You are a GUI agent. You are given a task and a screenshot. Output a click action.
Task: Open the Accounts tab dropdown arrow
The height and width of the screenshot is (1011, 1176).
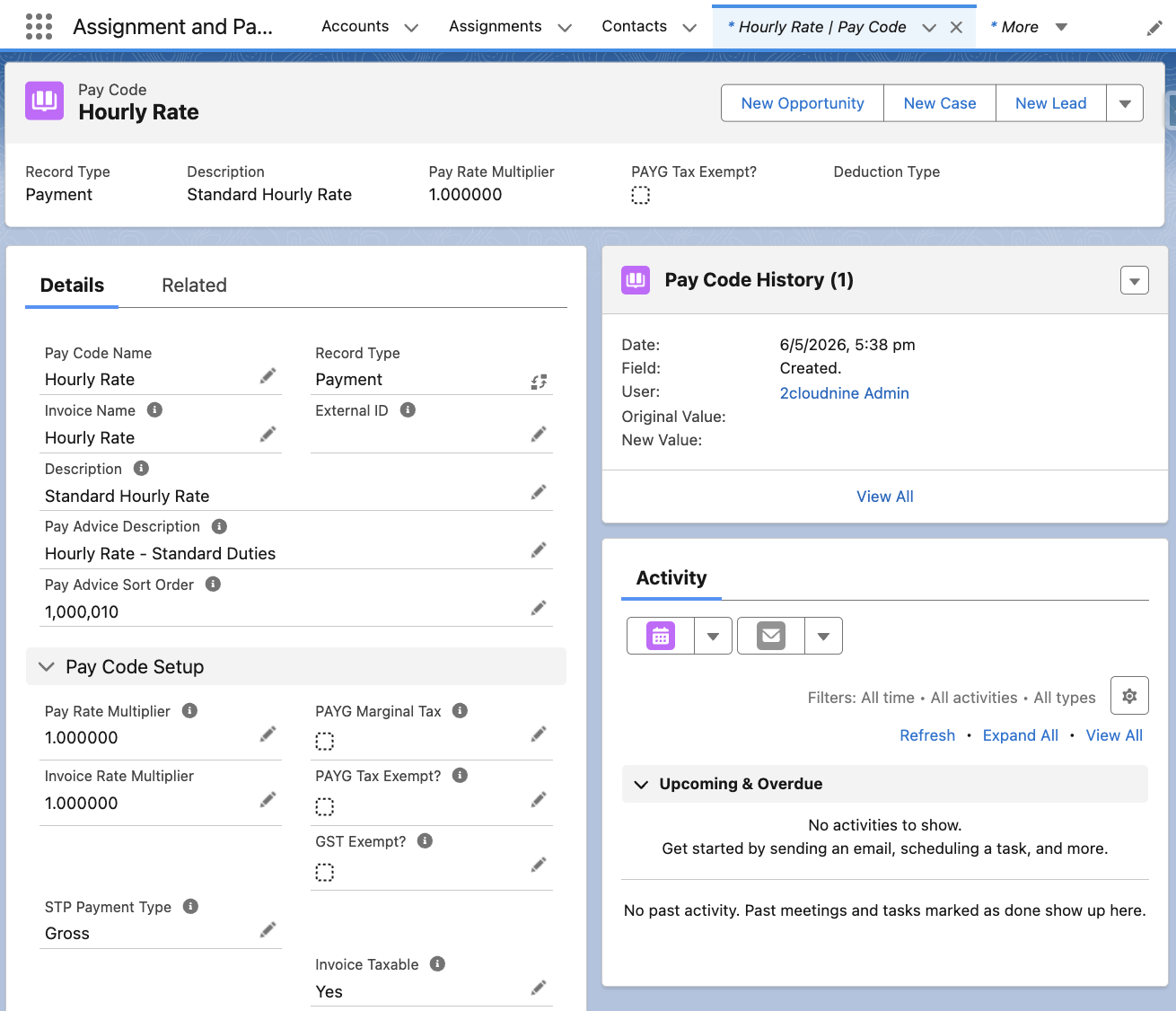(x=411, y=28)
